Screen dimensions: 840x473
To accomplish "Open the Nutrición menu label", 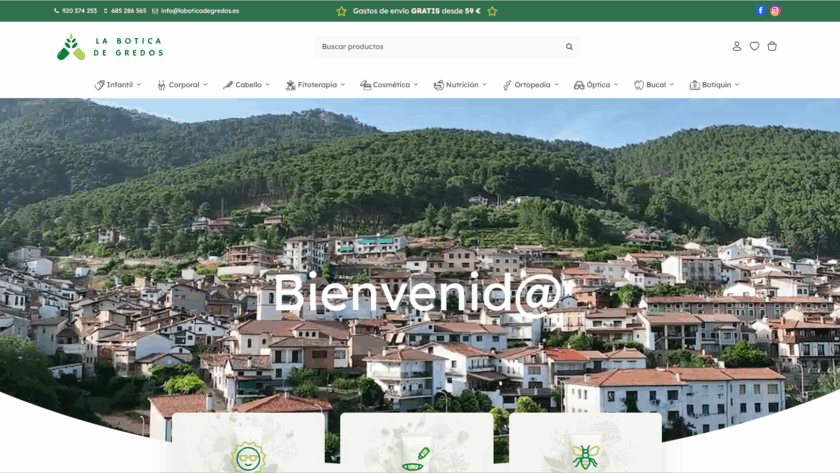I will coord(462,85).
